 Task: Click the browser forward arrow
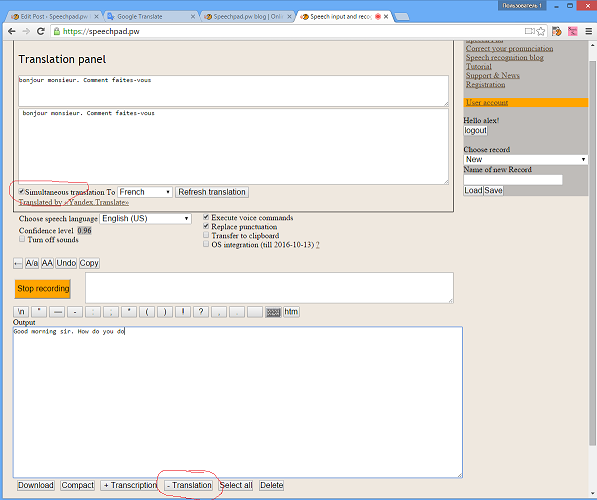point(26,31)
